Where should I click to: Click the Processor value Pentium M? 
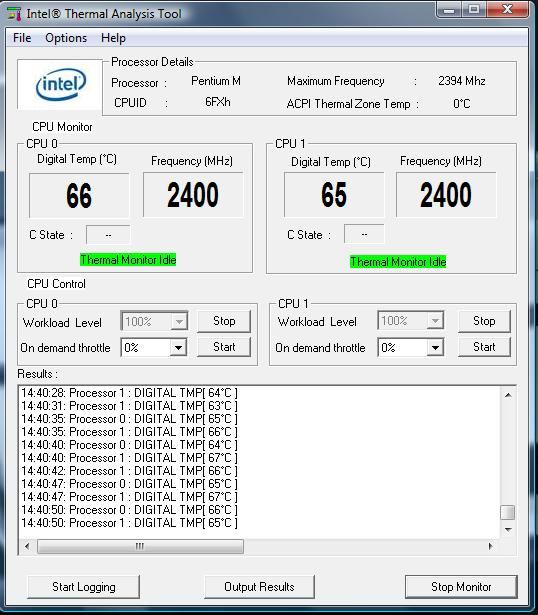pyautogui.click(x=216, y=81)
